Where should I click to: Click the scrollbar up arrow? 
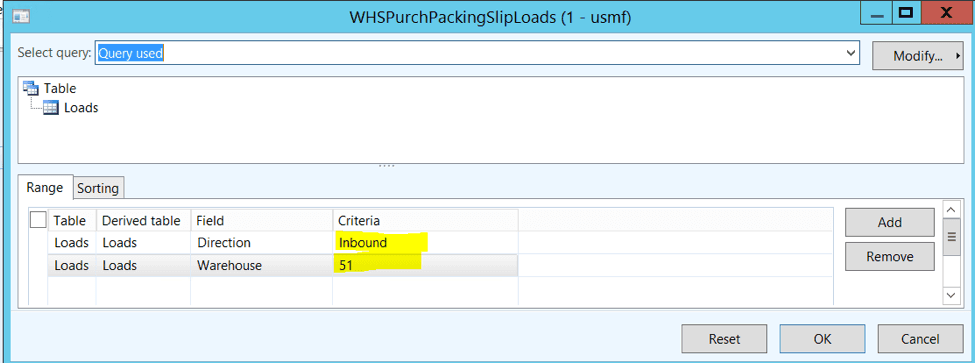point(951,209)
